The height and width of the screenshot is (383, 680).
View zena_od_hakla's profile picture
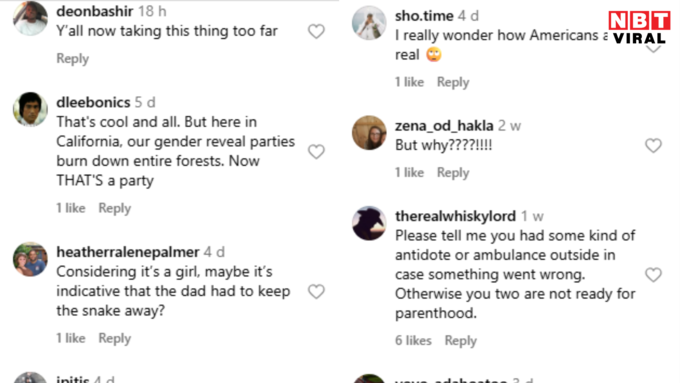pyautogui.click(x=369, y=132)
